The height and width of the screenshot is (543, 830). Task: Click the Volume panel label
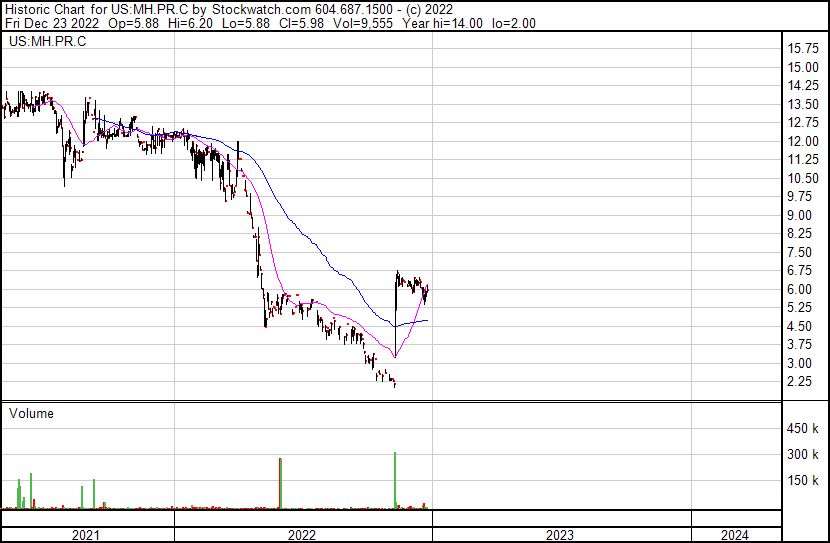(31, 413)
